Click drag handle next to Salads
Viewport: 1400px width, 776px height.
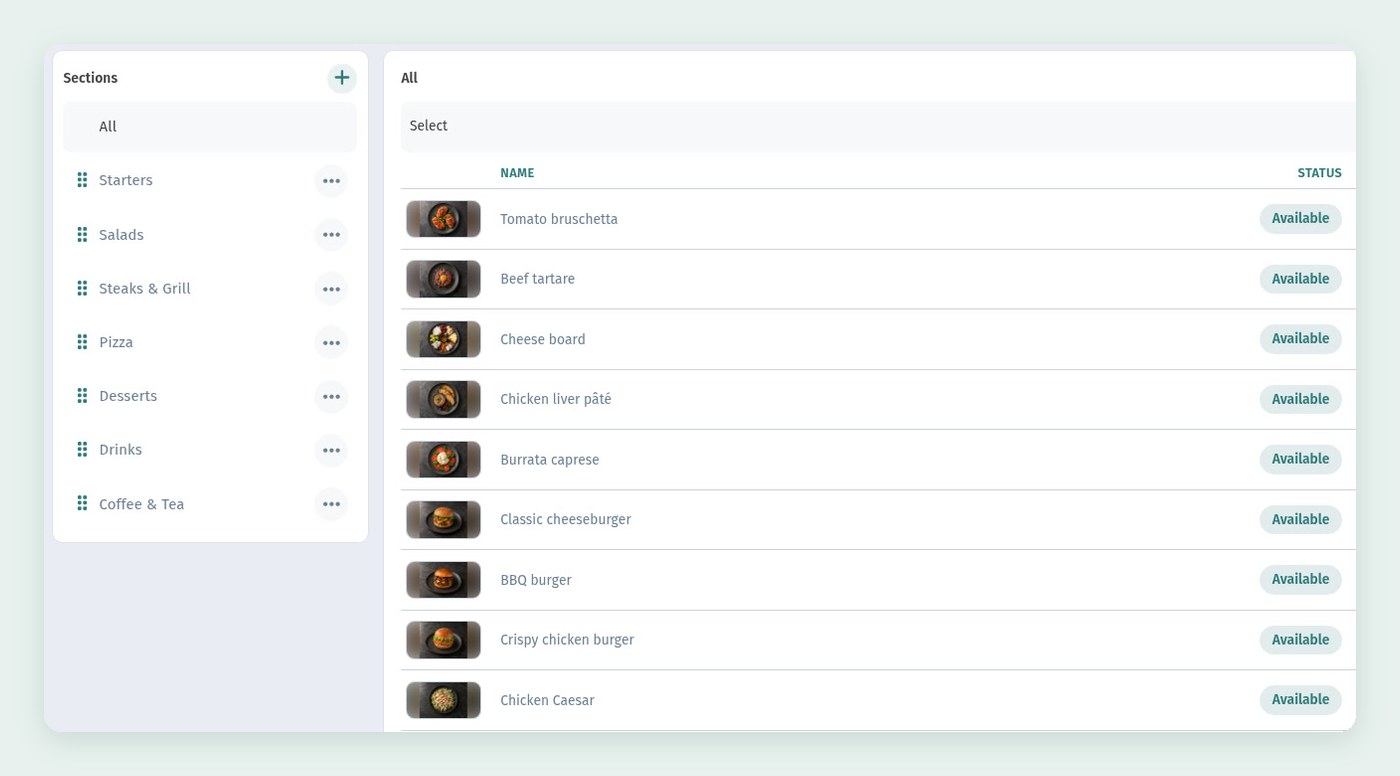82,234
